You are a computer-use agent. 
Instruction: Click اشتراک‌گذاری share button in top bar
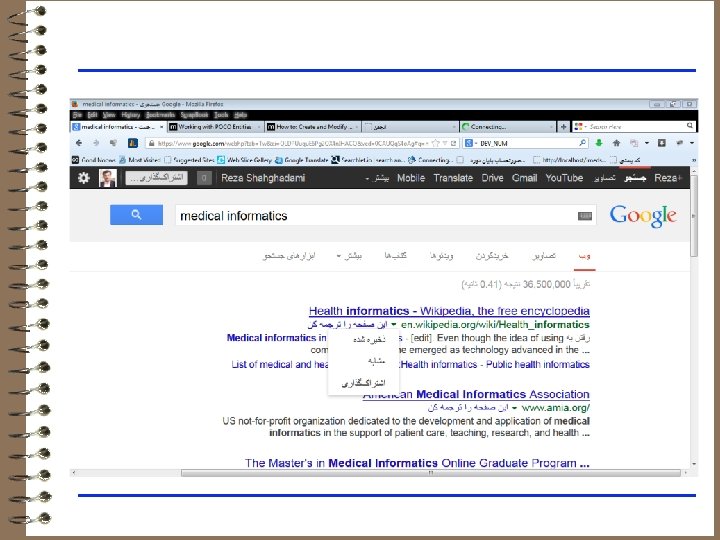(x=157, y=178)
